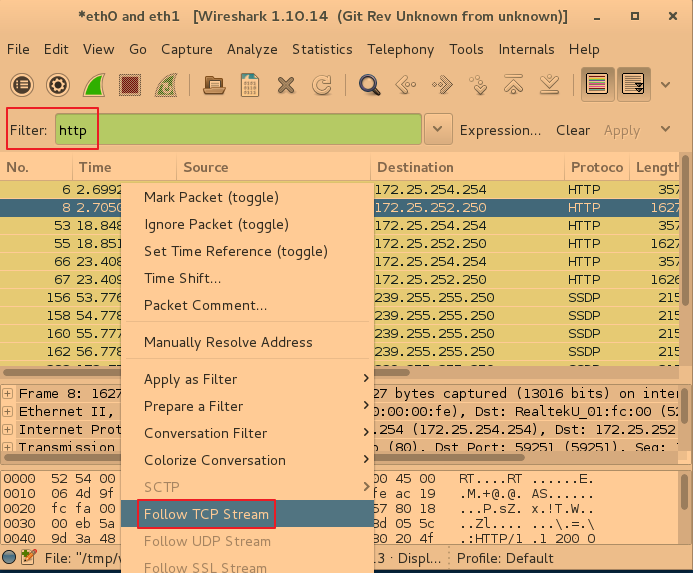Click the Expression… button
The height and width of the screenshot is (573, 693).
(x=500, y=130)
